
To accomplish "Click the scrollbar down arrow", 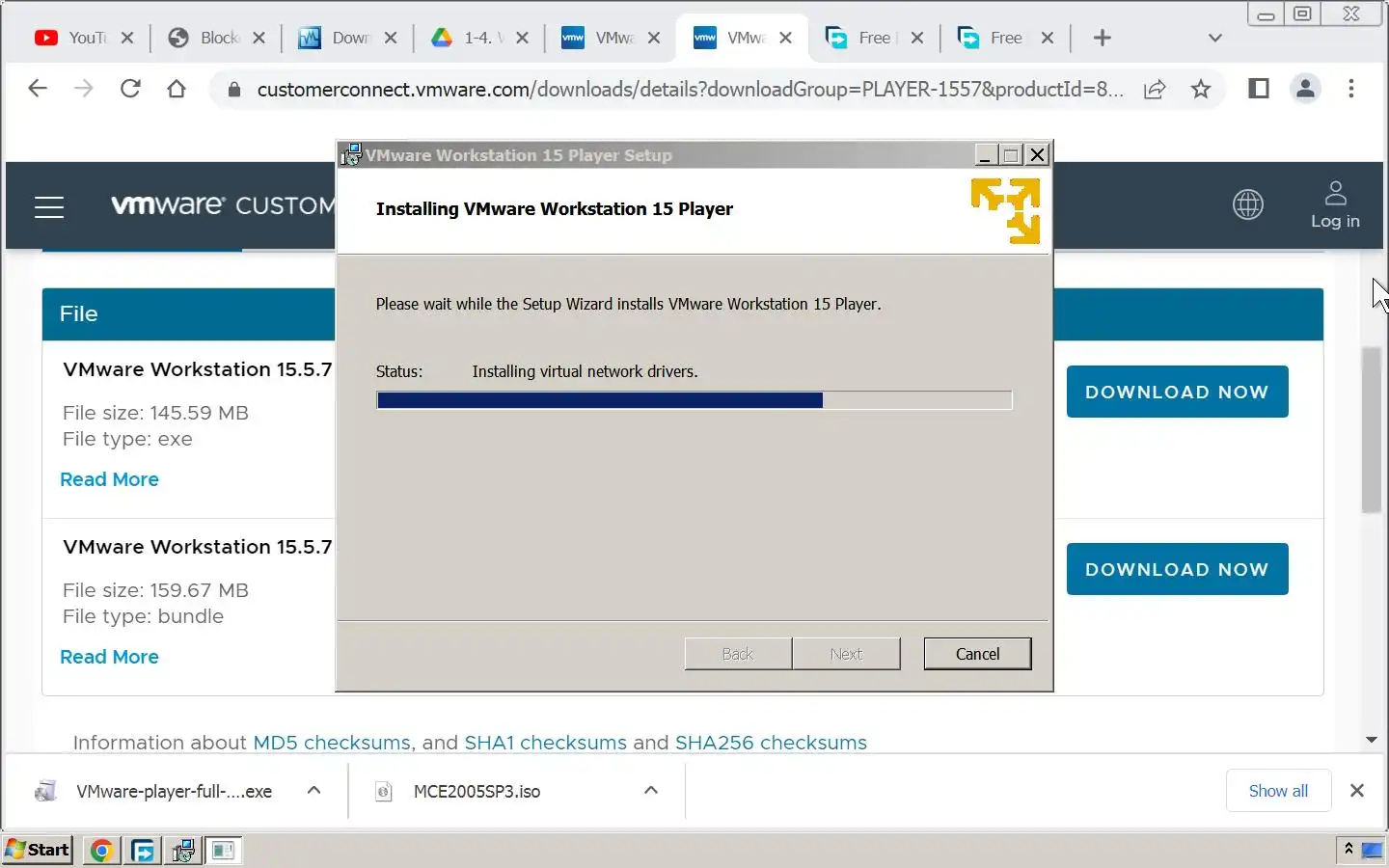I will [1371, 740].
